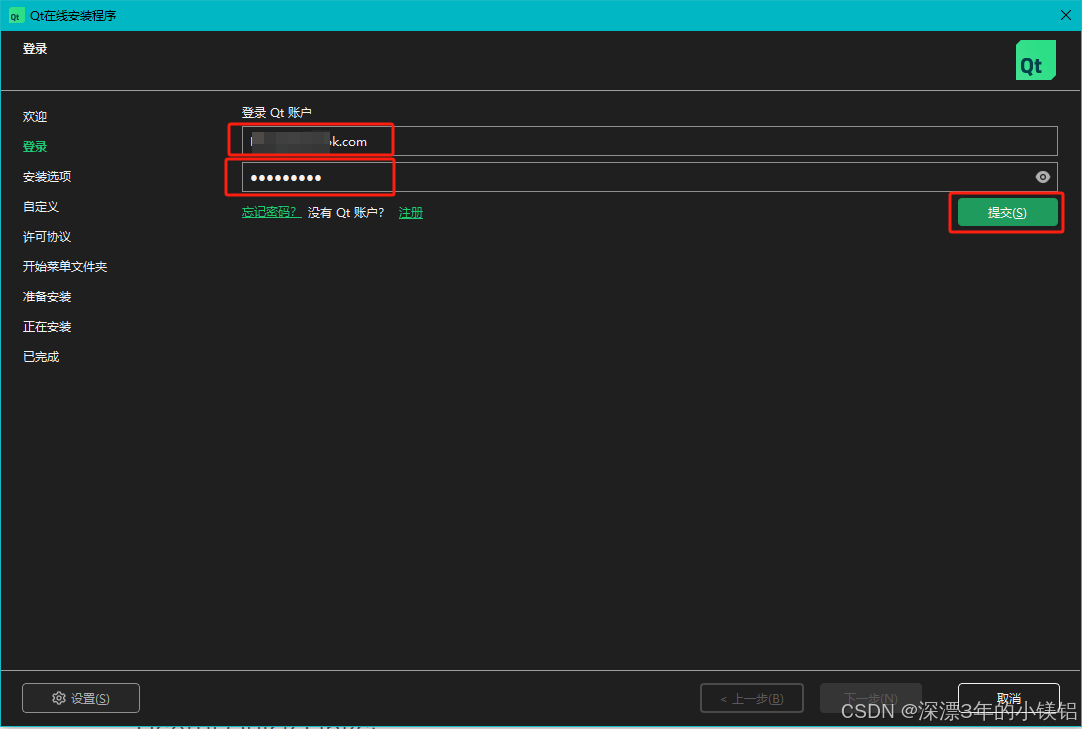The height and width of the screenshot is (729, 1082).
Task: Select the 自定义 step in the sidebar
Action: pos(41,206)
